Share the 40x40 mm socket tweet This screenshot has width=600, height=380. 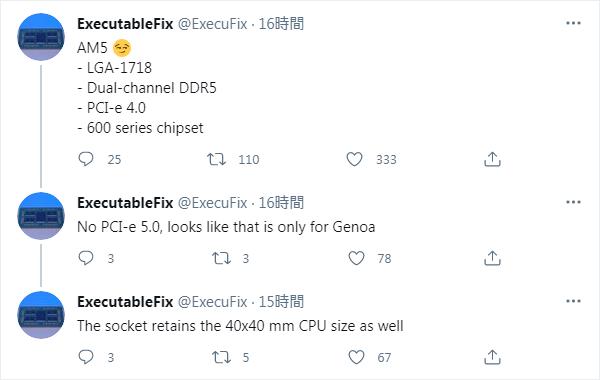tap(492, 357)
